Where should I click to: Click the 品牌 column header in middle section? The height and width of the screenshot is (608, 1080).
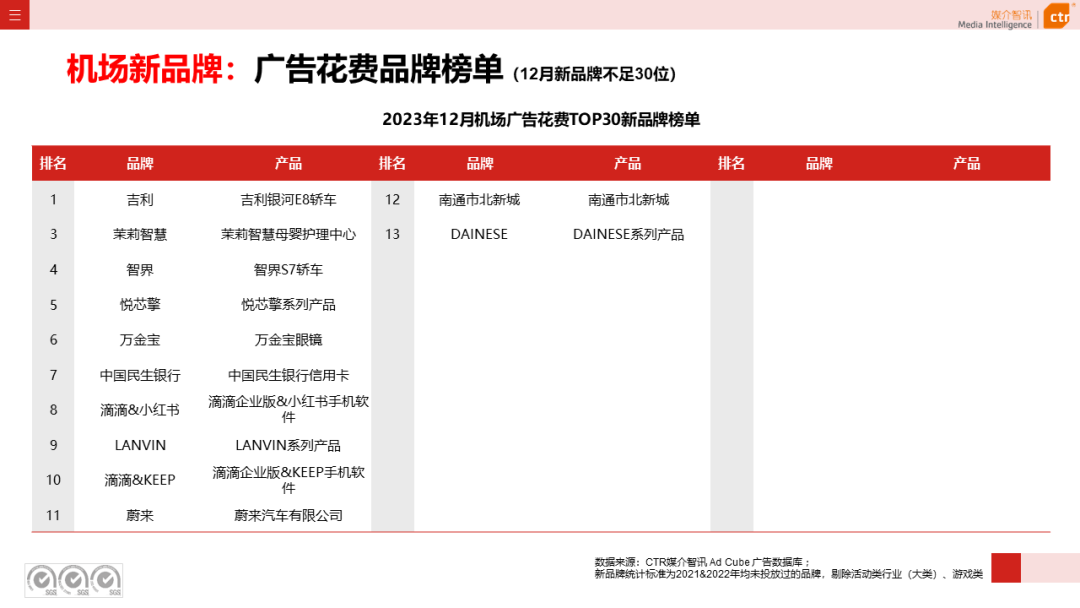pos(478,163)
